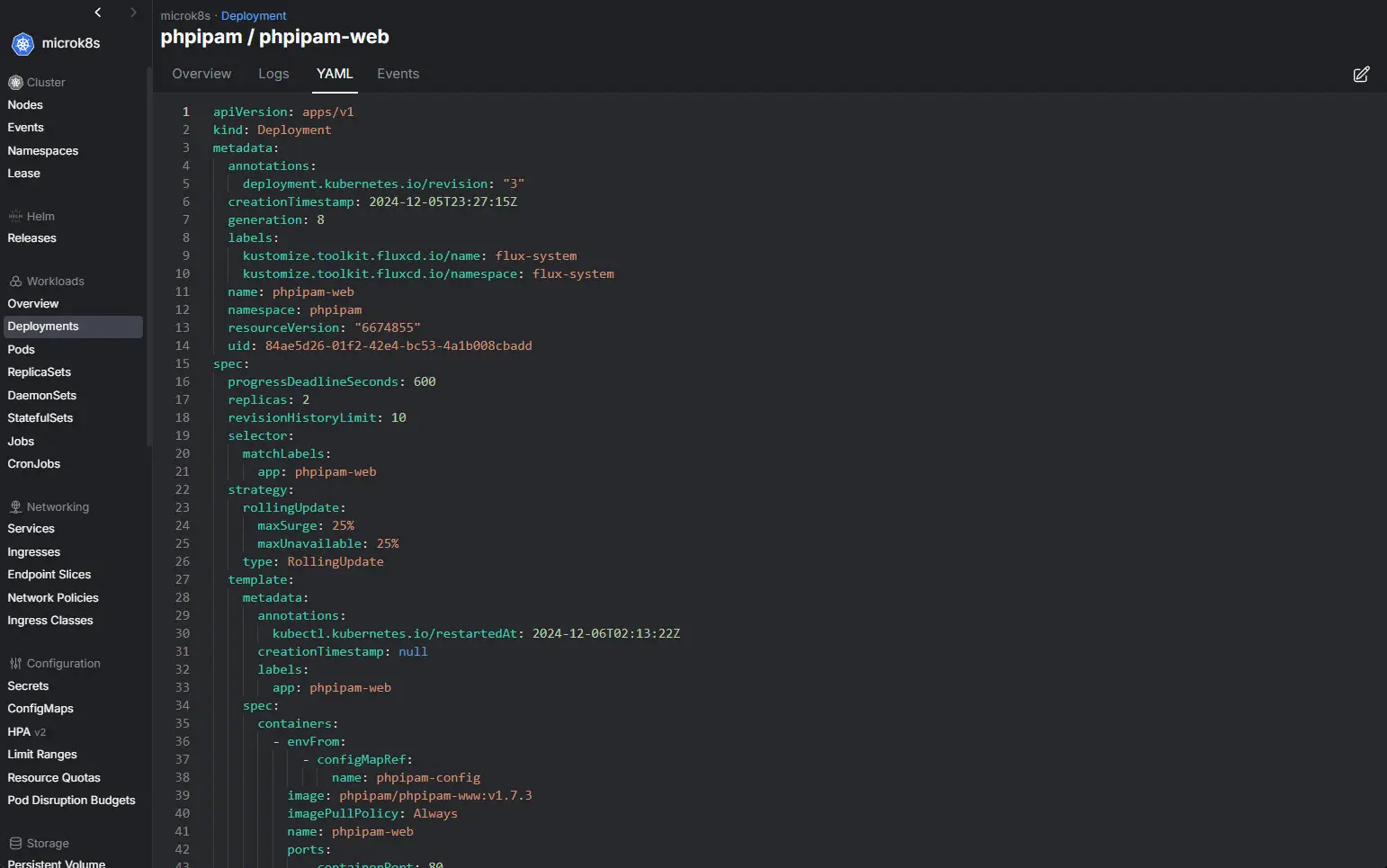Screen dimensions: 1387x868
Task: Click YAML line 39 with the image name
Action: point(409,796)
